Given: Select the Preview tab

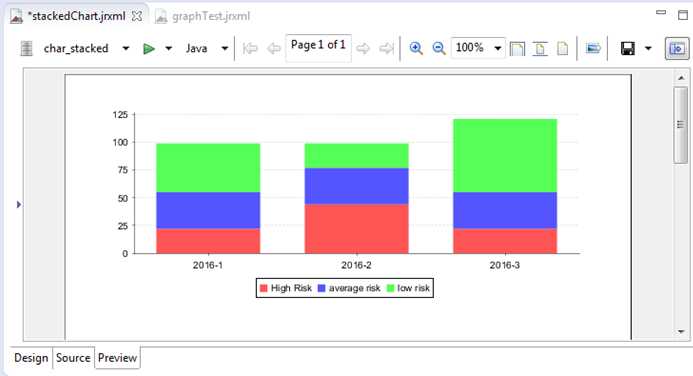Looking at the screenshot, I should click(x=117, y=357).
